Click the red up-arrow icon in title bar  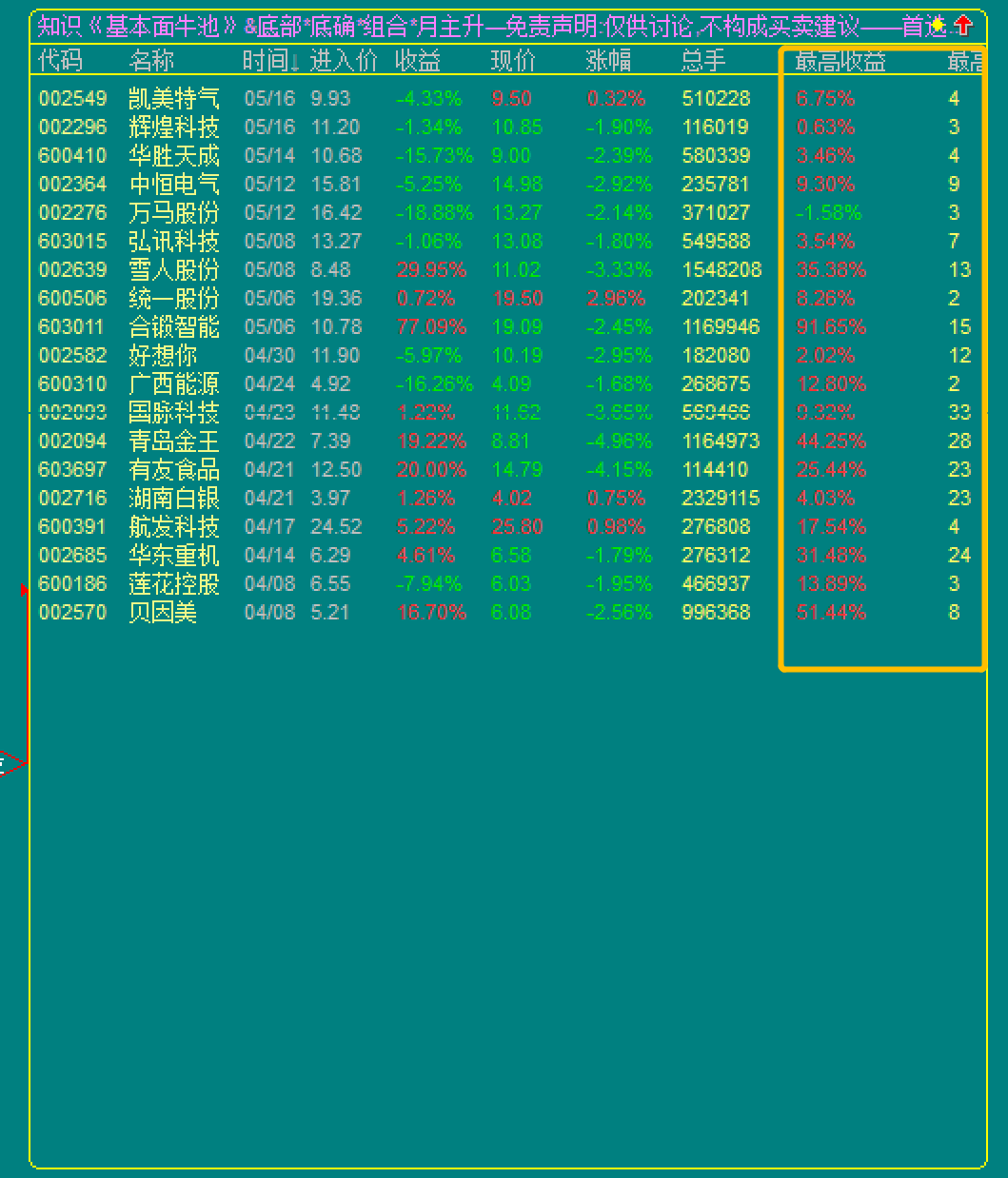963,26
